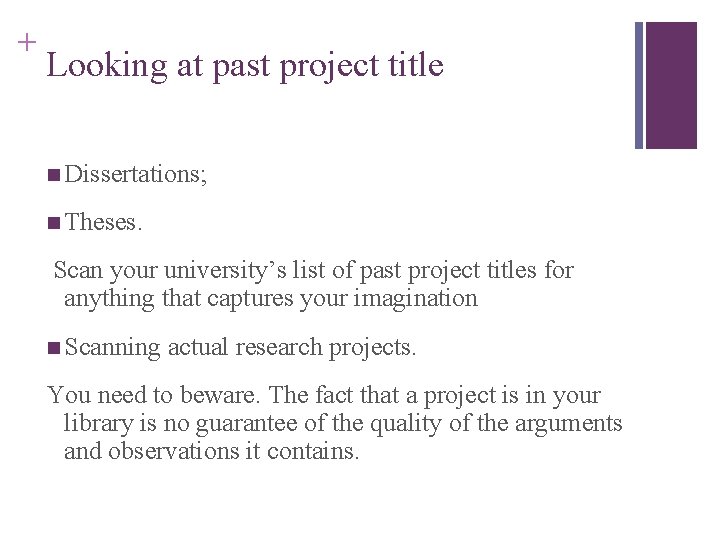Viewport: 720px width, 540px height.
Task: Click the sentence 'You need to beware.'
Action: 154,395
